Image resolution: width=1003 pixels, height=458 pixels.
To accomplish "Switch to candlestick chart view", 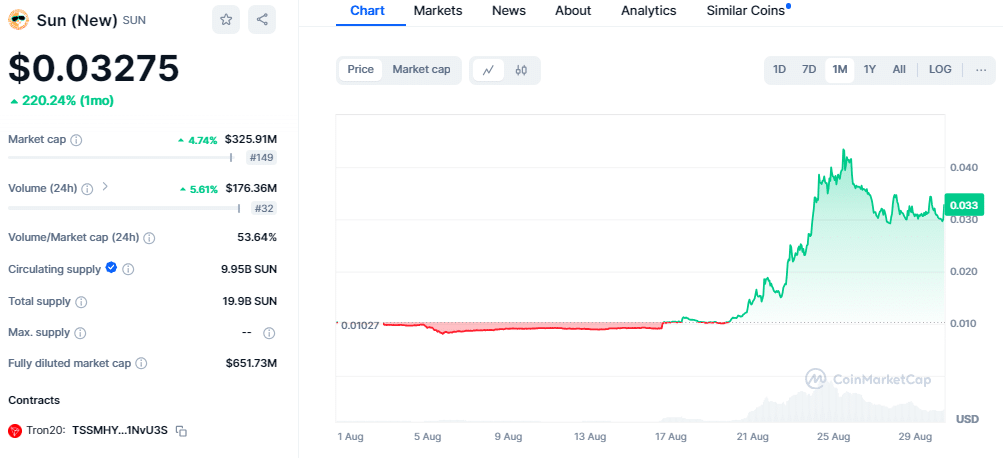I will pos(521,70).
